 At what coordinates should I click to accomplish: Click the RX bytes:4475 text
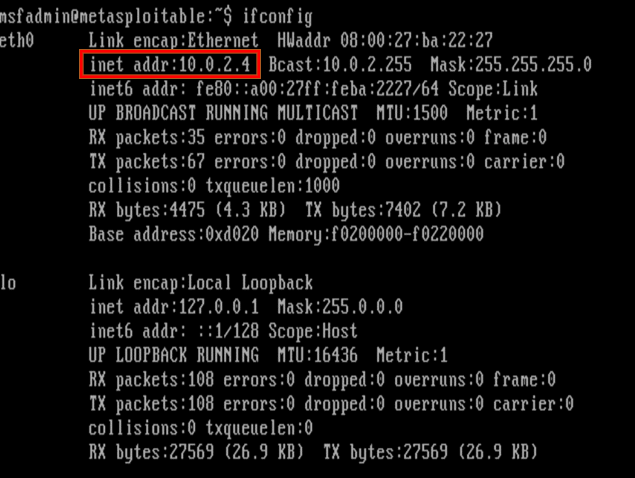(147, 210)
